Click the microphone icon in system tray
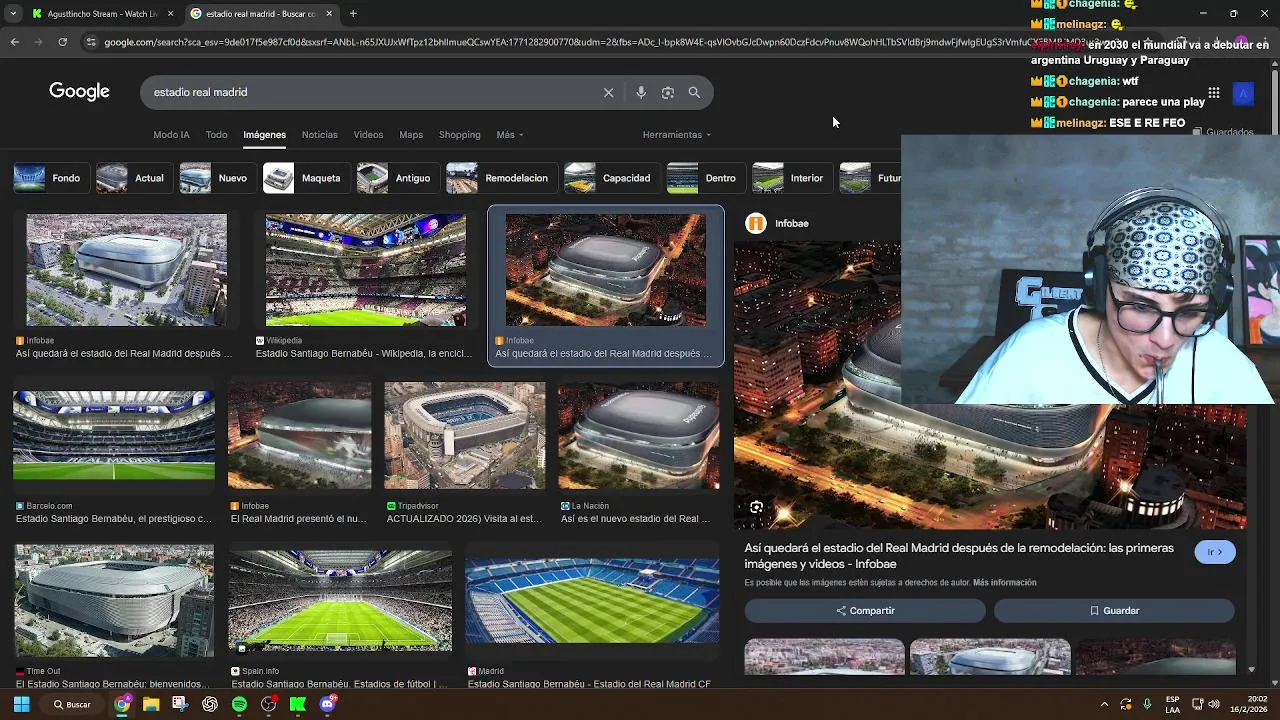The height and width of the screenshot is (720, 1280). (x=1147, y=704)
